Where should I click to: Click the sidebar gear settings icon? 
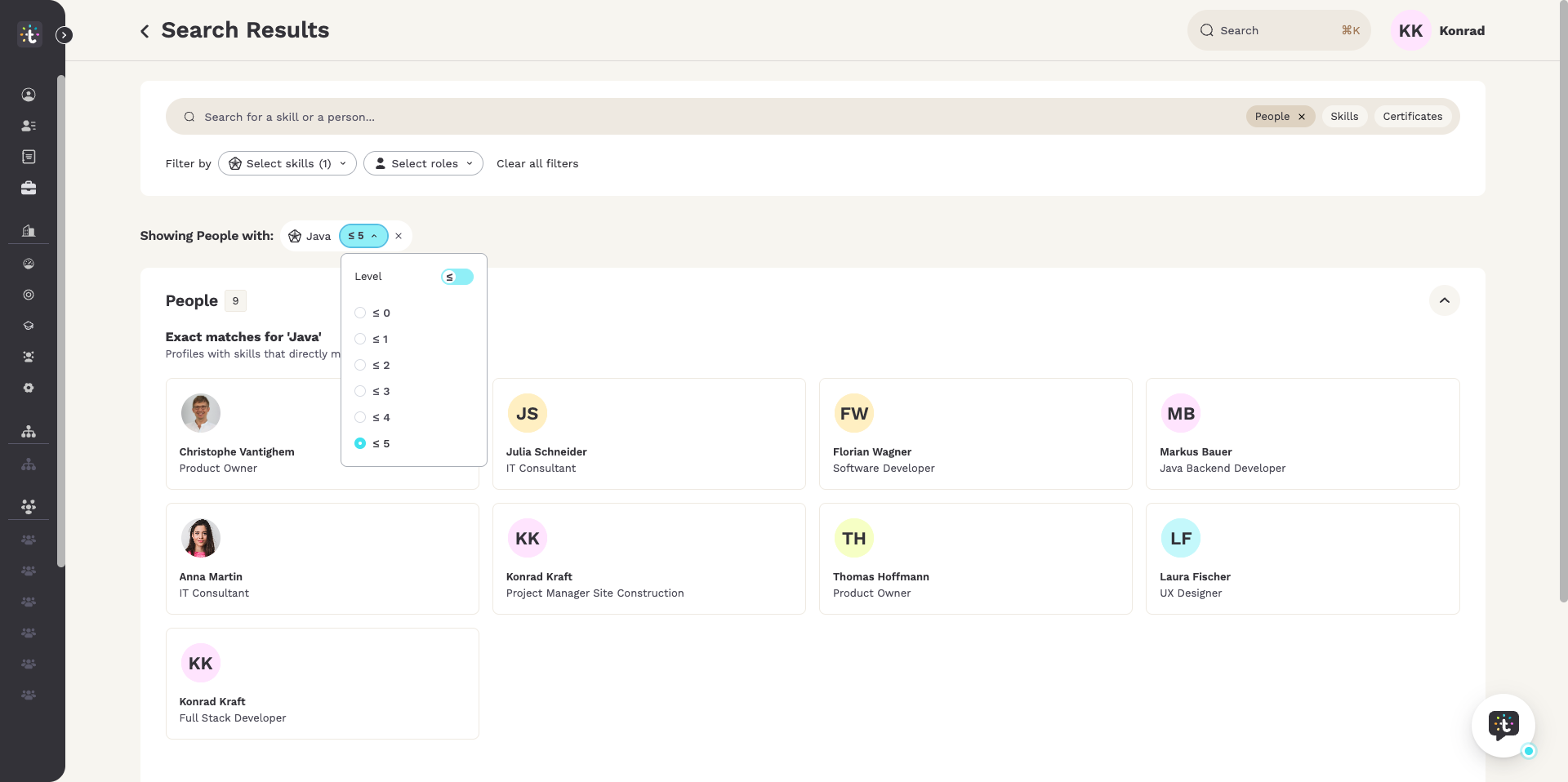tap(29, 388)
